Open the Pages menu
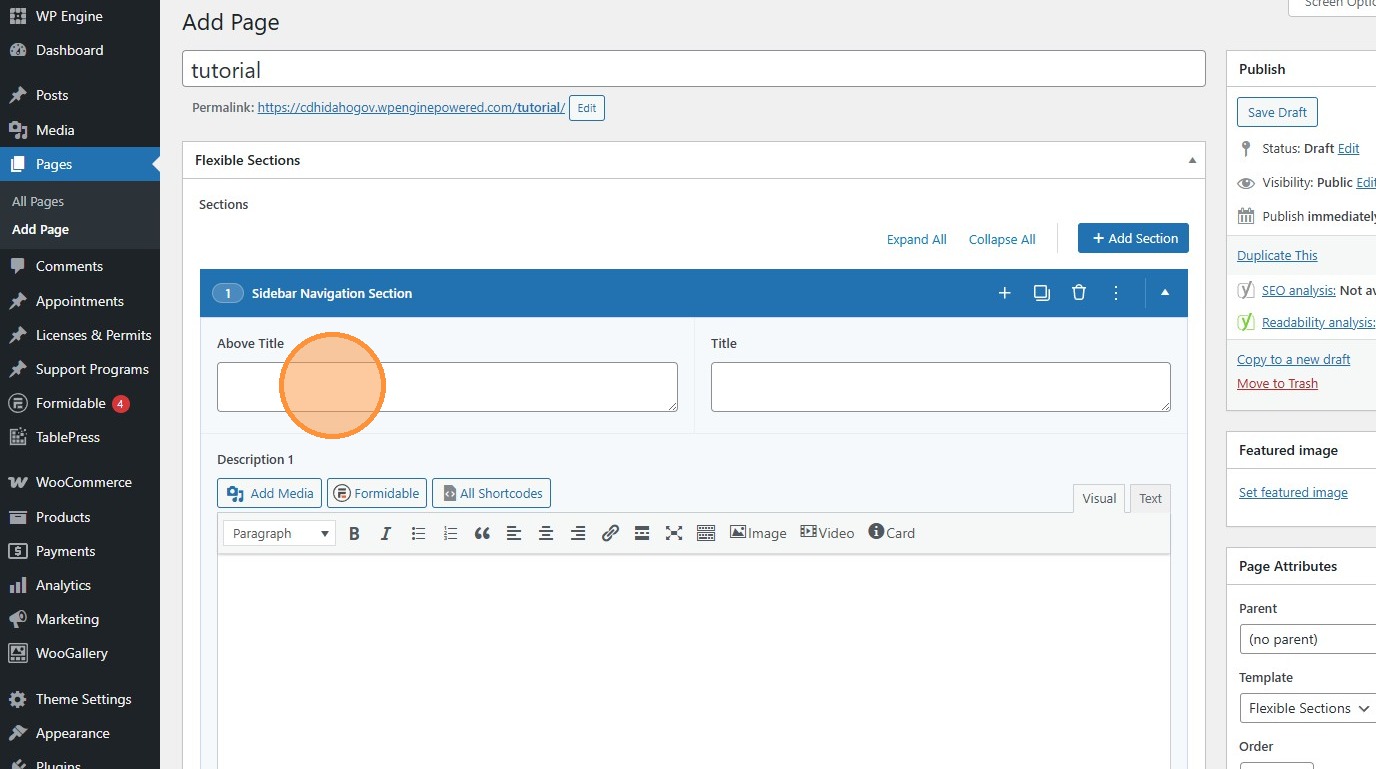Screen dimensions: 1376x769 pos(80,164)
